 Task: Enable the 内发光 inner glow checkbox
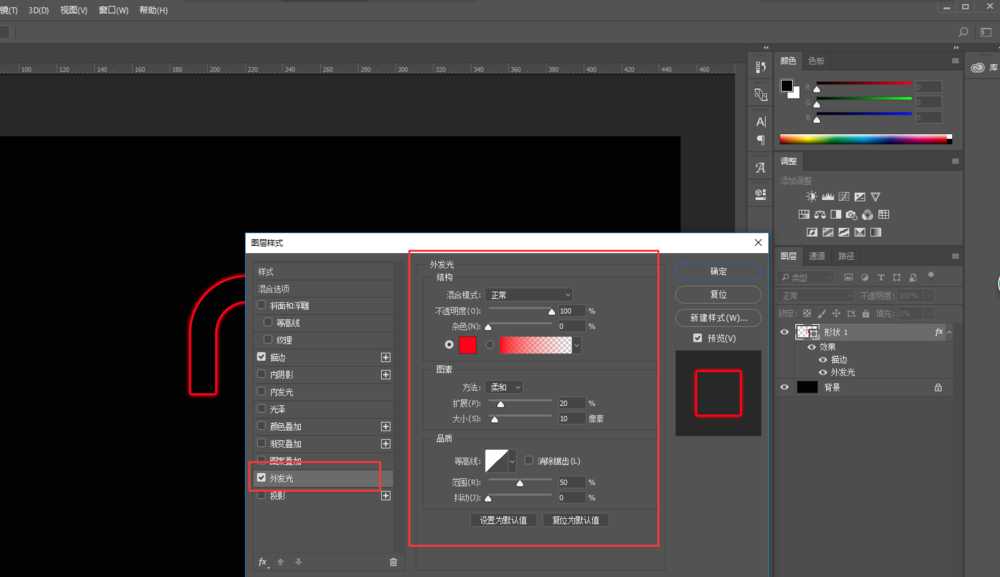pyautogui.click(x=262, y=392)
